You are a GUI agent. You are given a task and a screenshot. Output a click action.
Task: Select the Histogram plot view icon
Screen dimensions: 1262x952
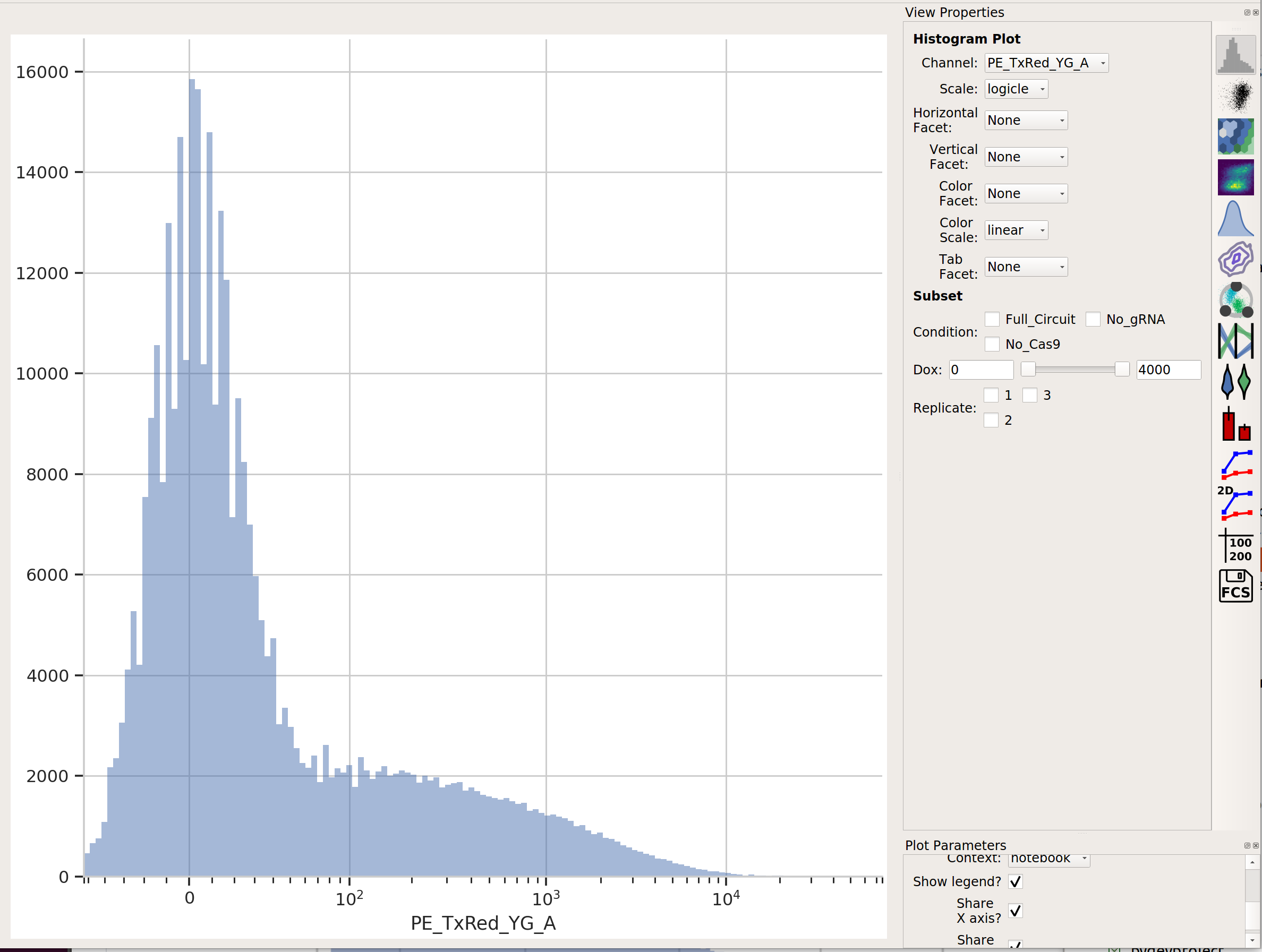click(1235, 55)
